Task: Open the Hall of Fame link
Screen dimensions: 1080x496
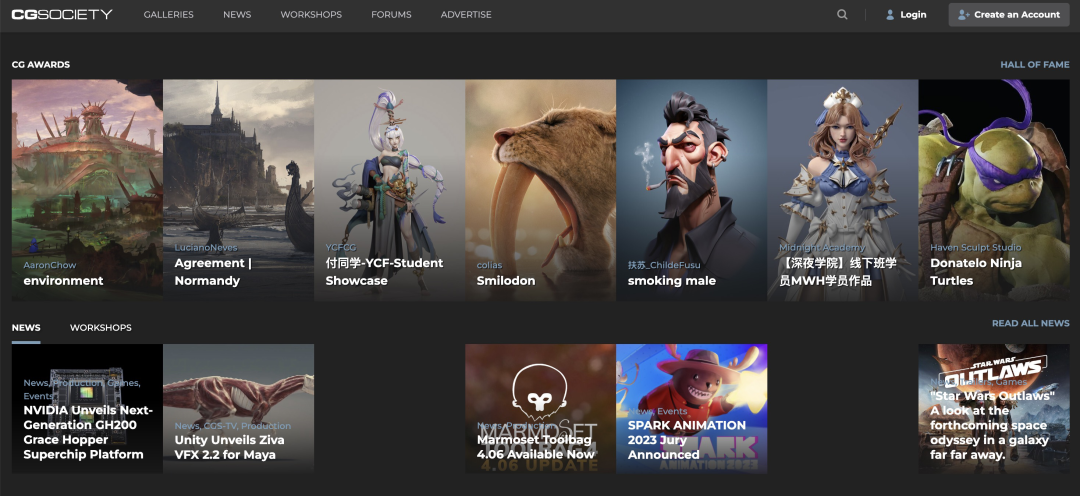Action: pos(1035,65)
